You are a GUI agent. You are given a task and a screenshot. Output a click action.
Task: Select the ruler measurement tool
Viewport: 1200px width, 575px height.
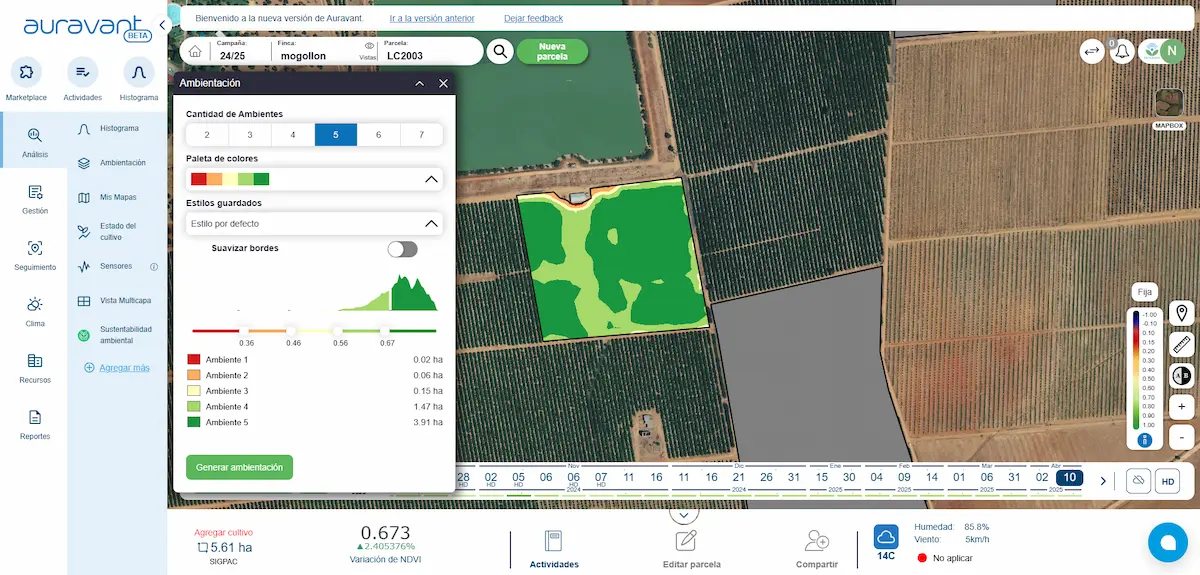coord(1182,345)
